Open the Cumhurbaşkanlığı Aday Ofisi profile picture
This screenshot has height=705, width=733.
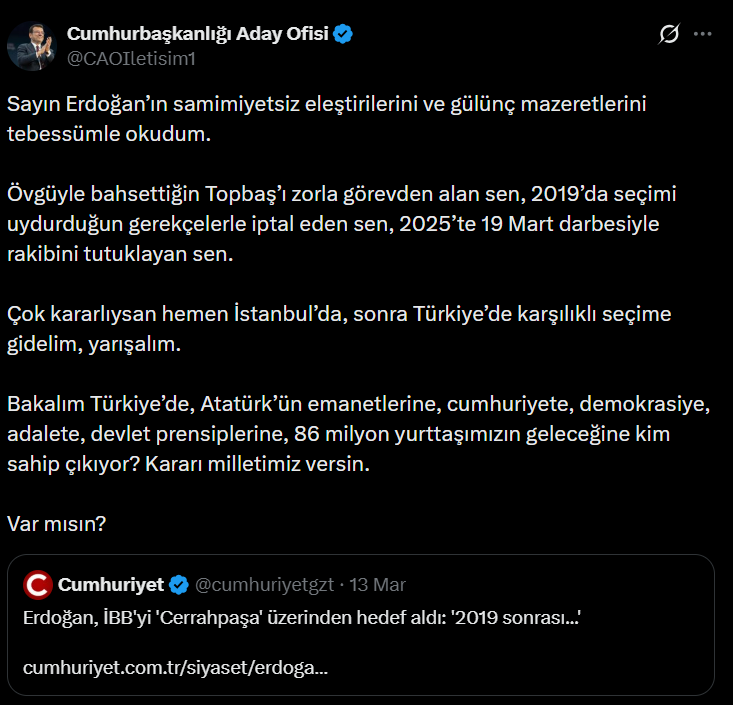pyautogui.click(x=31, y=45)
